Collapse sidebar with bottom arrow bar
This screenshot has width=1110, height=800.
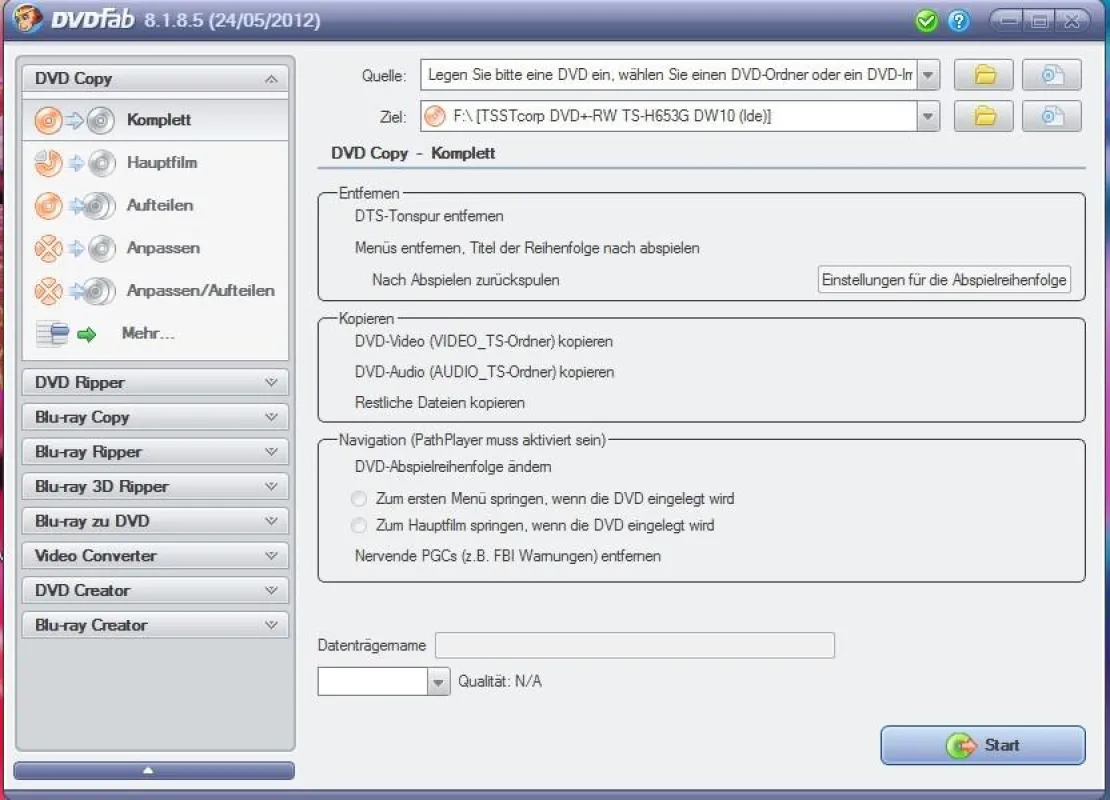(x=154, y=770)
